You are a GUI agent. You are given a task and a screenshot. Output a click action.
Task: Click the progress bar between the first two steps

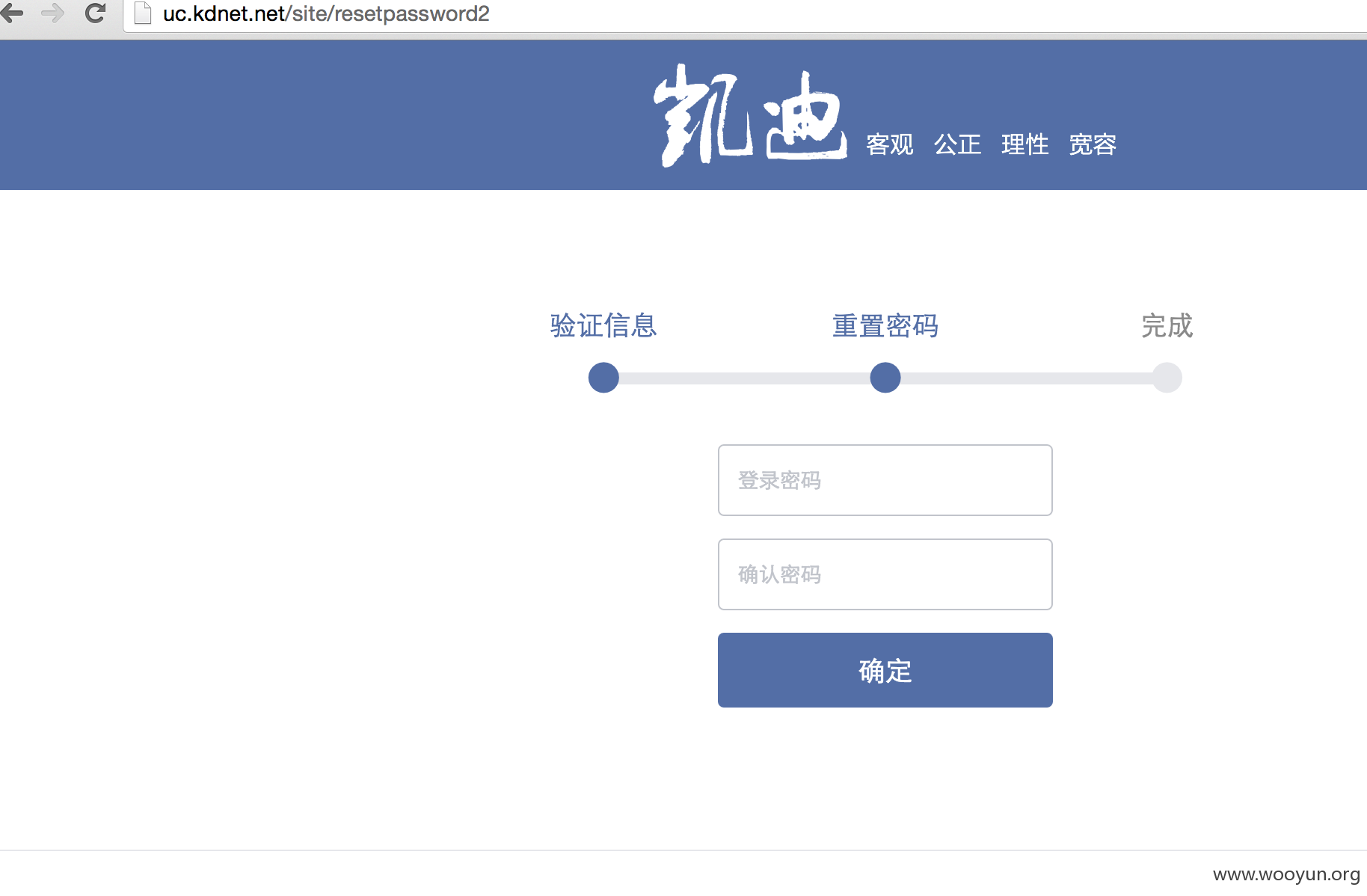[744, 378]
